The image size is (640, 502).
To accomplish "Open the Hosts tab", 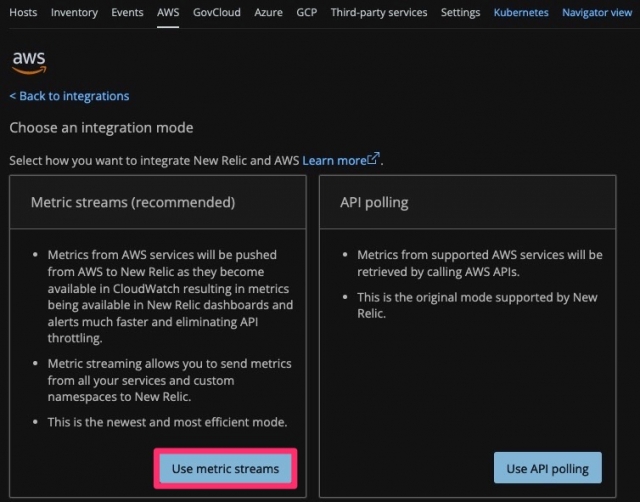I will tap(23, 13).
